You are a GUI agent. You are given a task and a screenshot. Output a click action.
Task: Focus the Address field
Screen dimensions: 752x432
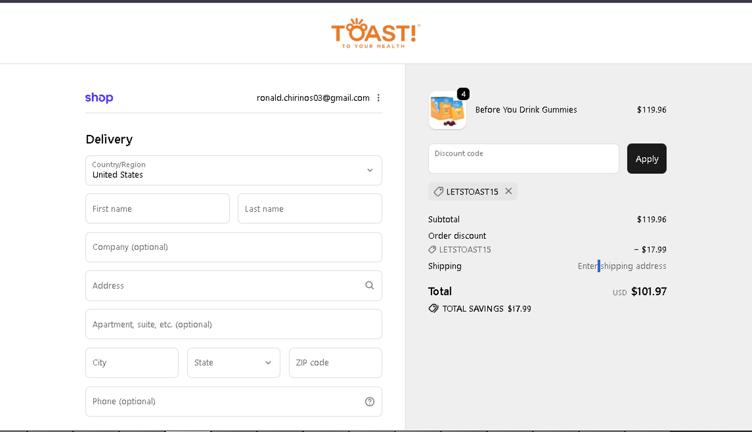click(234, 286)
